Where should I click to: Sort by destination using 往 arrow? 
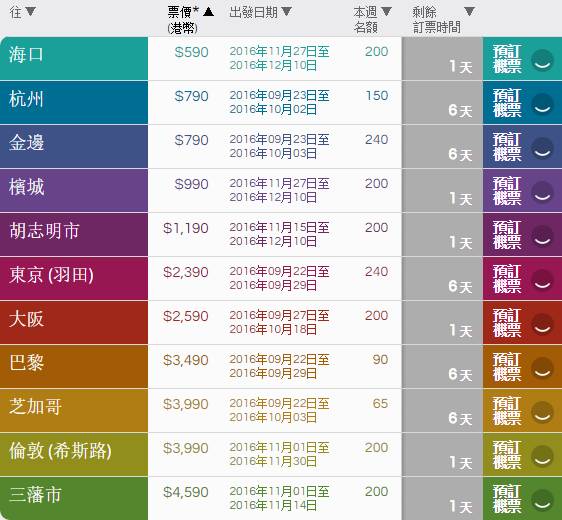tap(31, 11)
